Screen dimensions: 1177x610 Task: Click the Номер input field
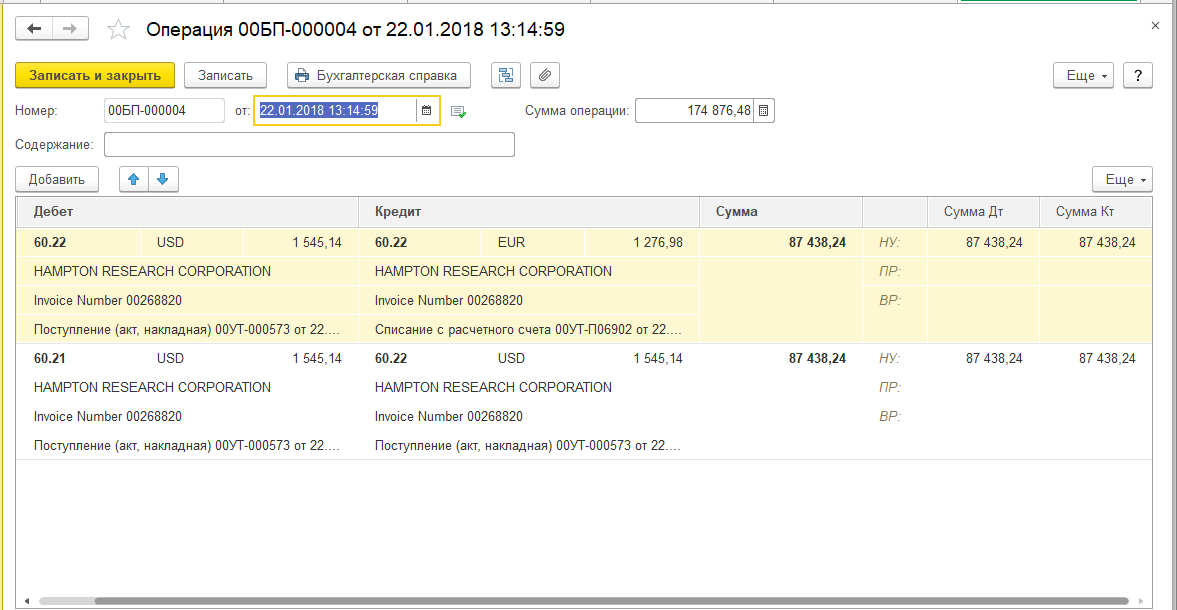click(164, 111)
